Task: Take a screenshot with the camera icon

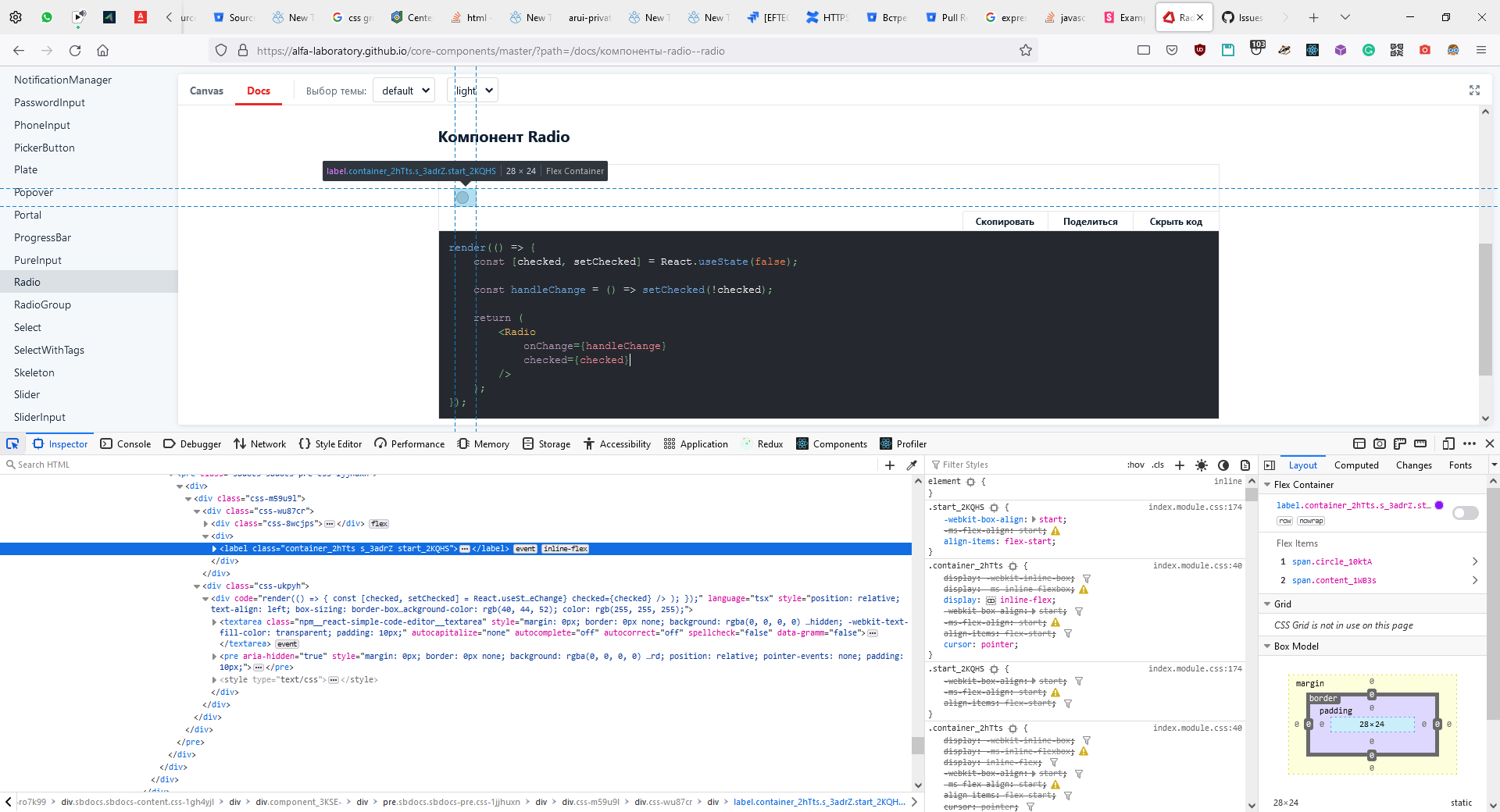Action: coord(1379,443)
